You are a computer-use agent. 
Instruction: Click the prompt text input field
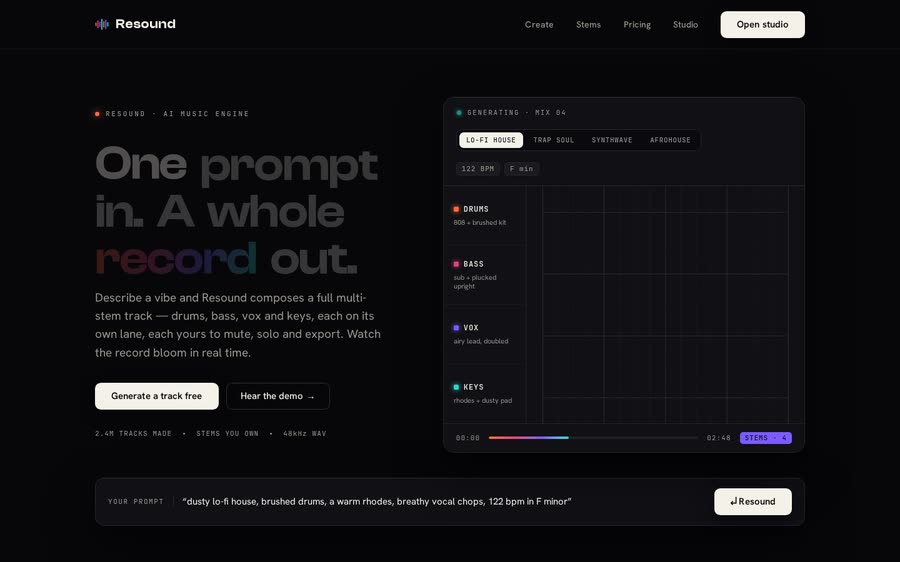click(442, 502)
